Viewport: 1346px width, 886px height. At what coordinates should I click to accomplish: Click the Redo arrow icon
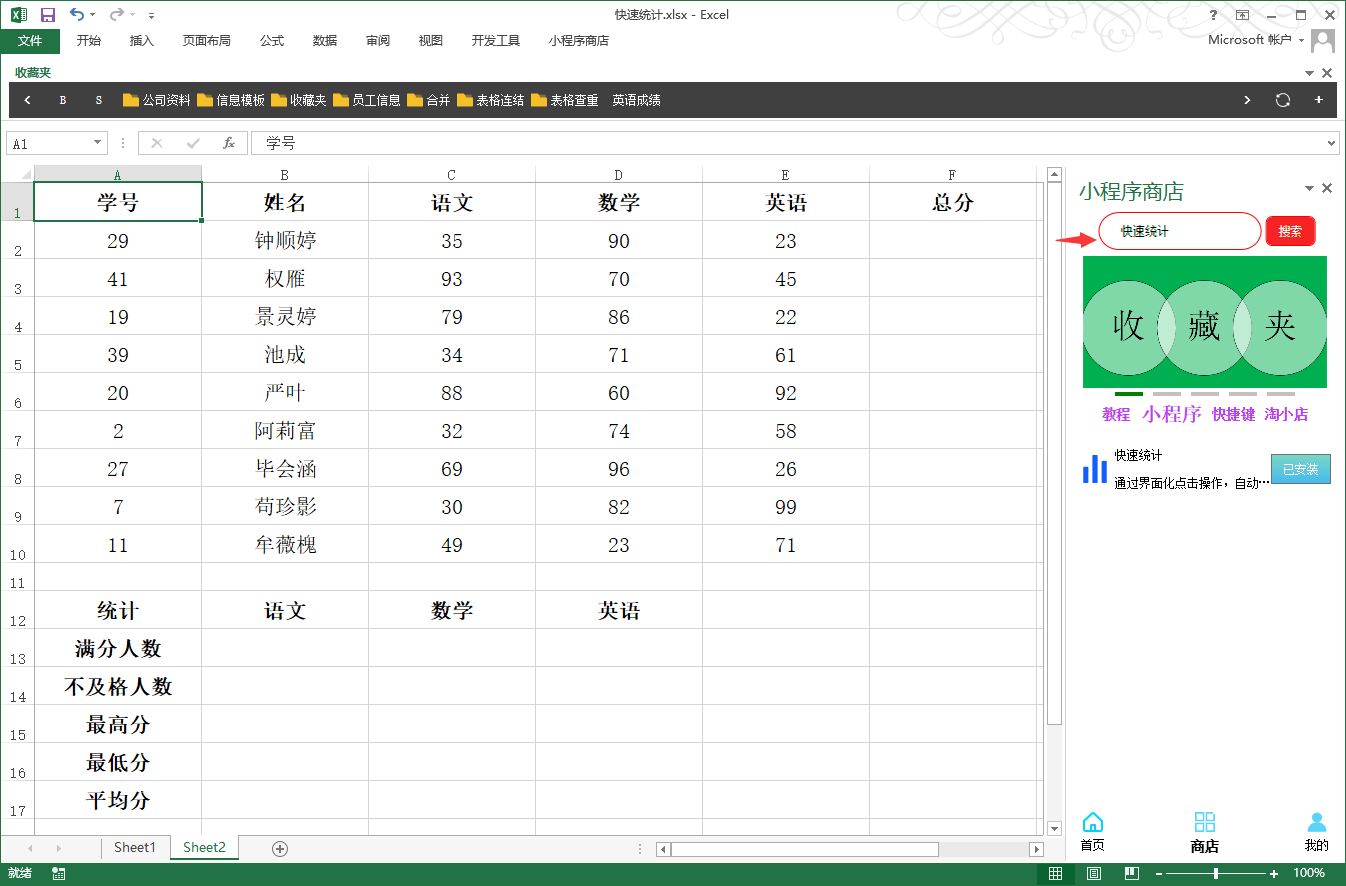coord(116,15)
